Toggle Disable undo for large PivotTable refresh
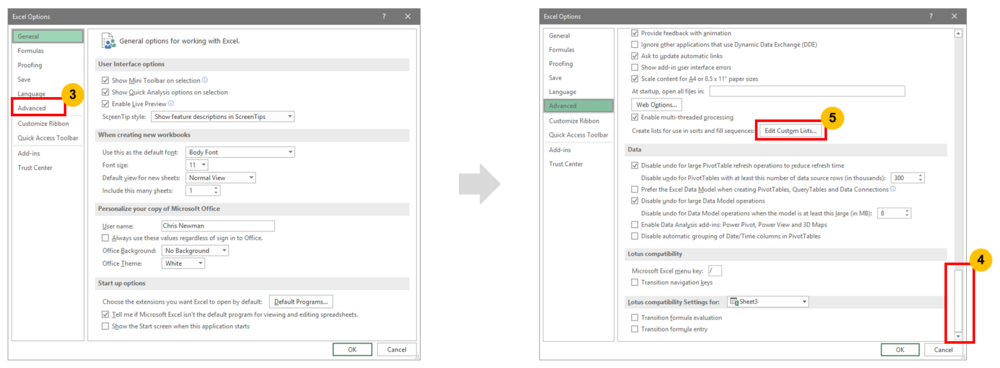The image size is (1000, 368). [635, 165]
